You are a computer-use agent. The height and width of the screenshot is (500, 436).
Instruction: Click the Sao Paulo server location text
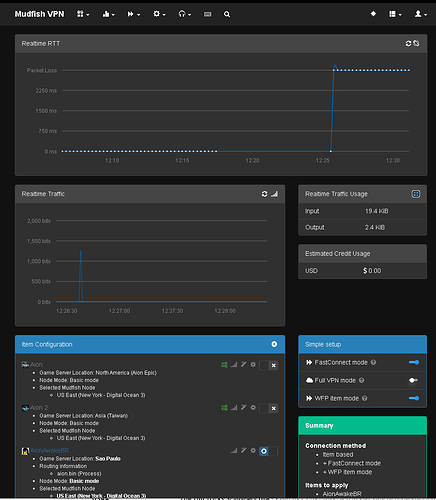tap(108, 459)
